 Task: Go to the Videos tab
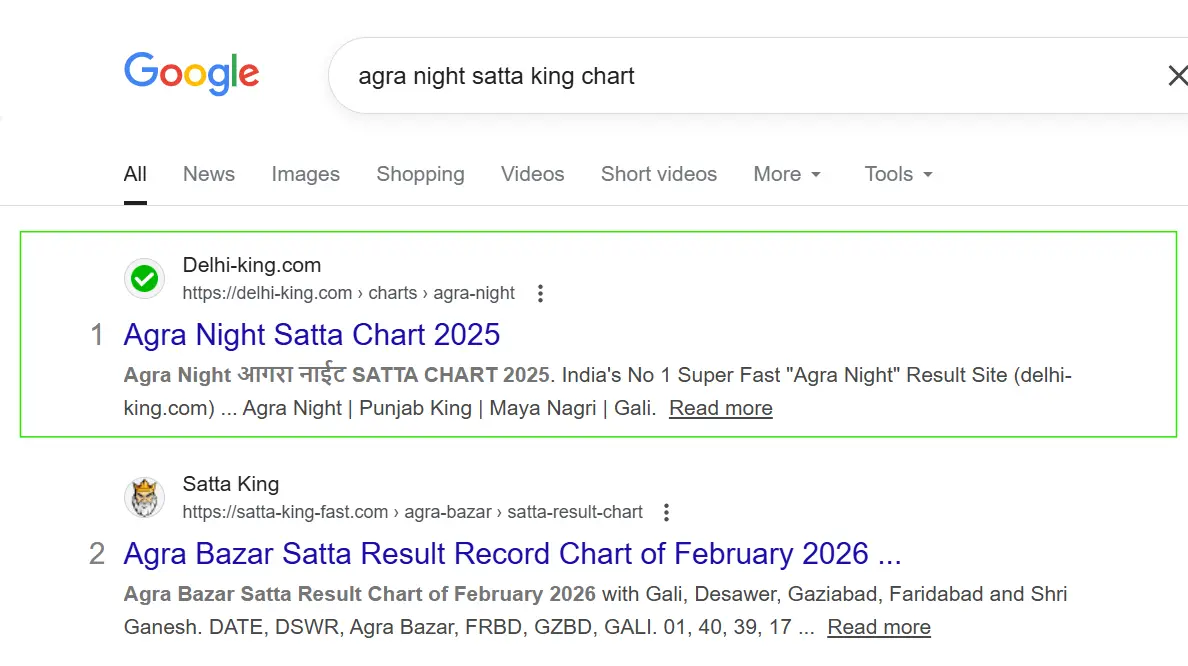(x=532, y=174)
